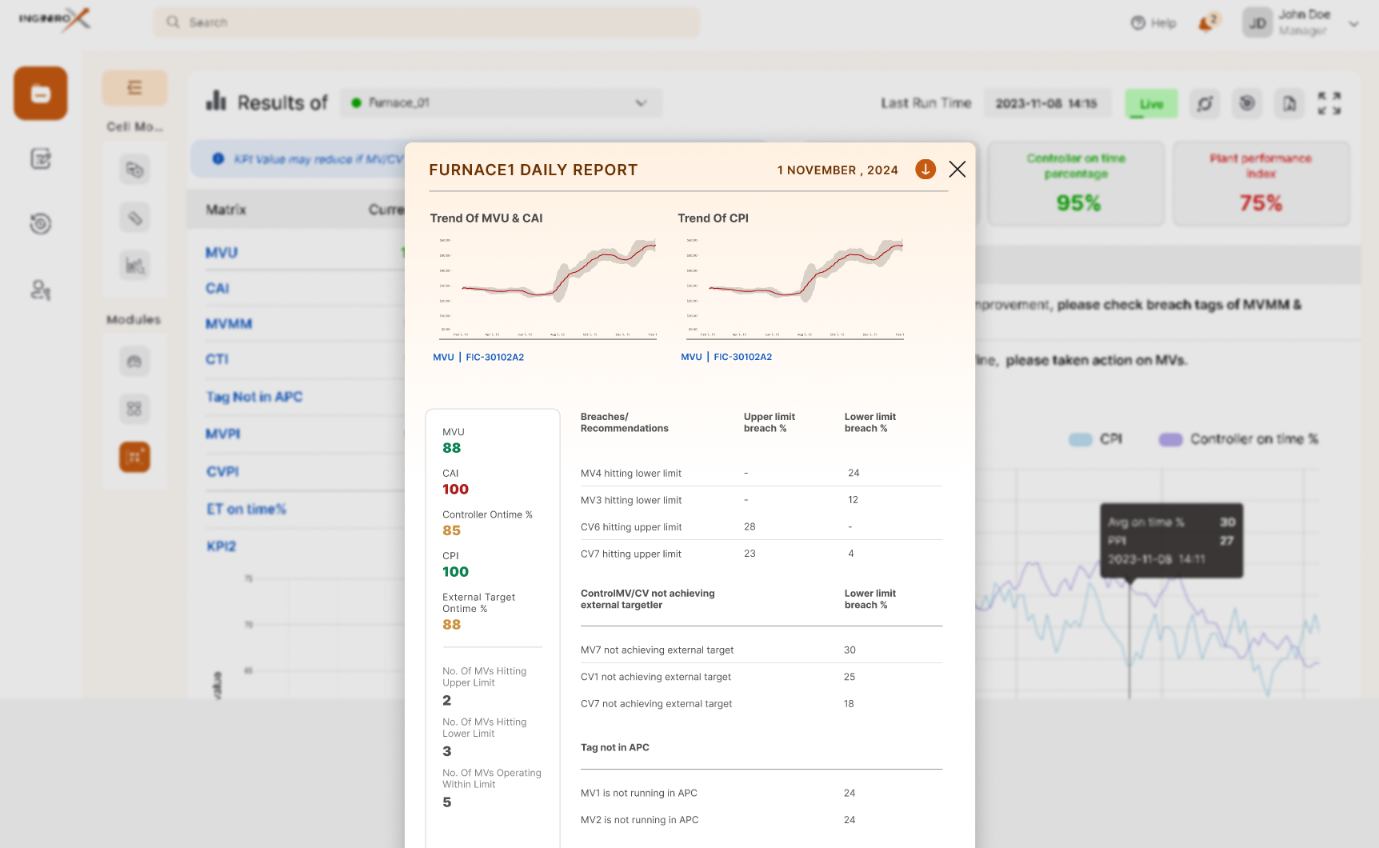Open the user management sidebar icon

coord(40,289)
